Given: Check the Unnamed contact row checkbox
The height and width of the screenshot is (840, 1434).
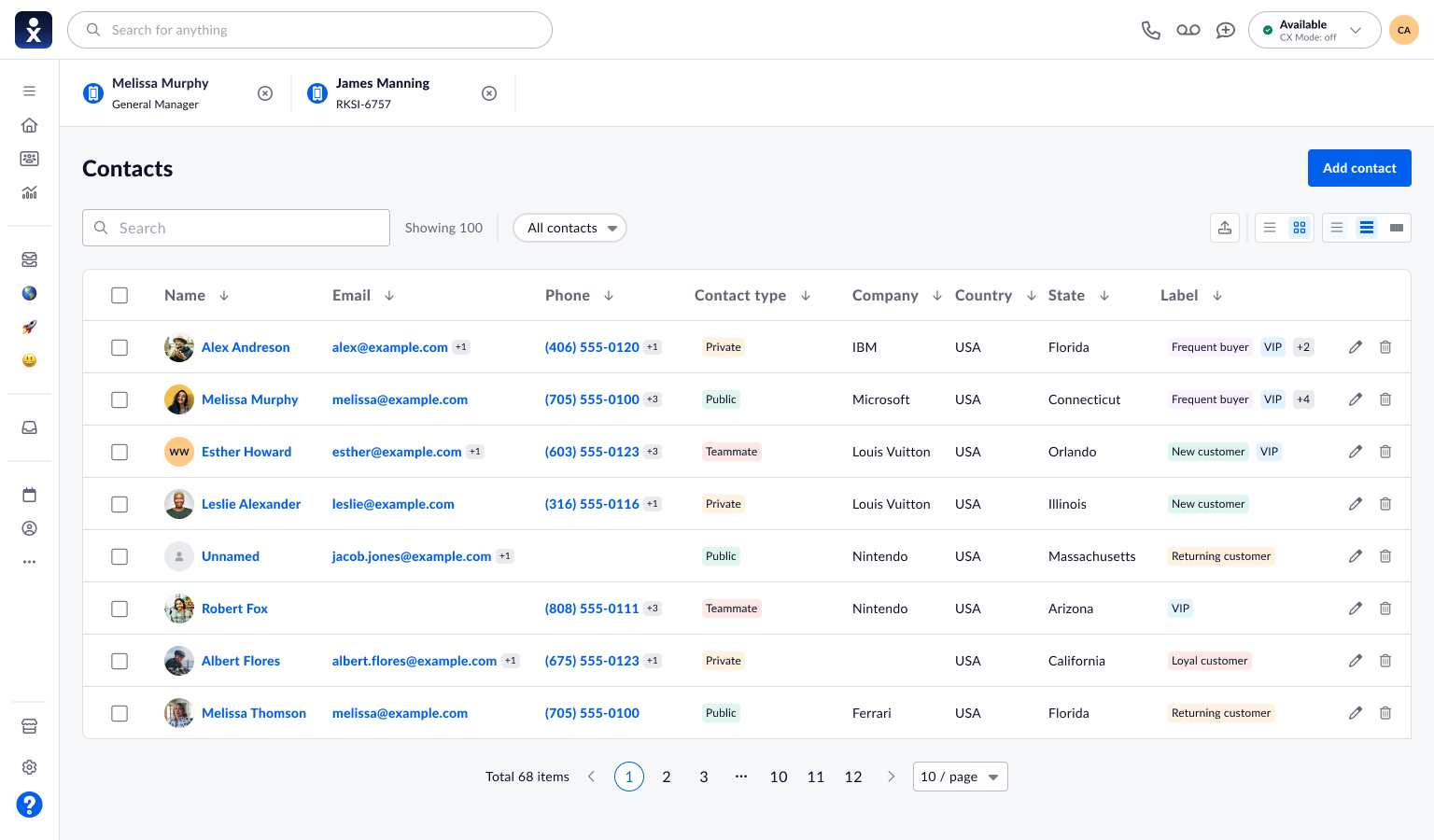Looking at the screenshot, I should [119, 556].
